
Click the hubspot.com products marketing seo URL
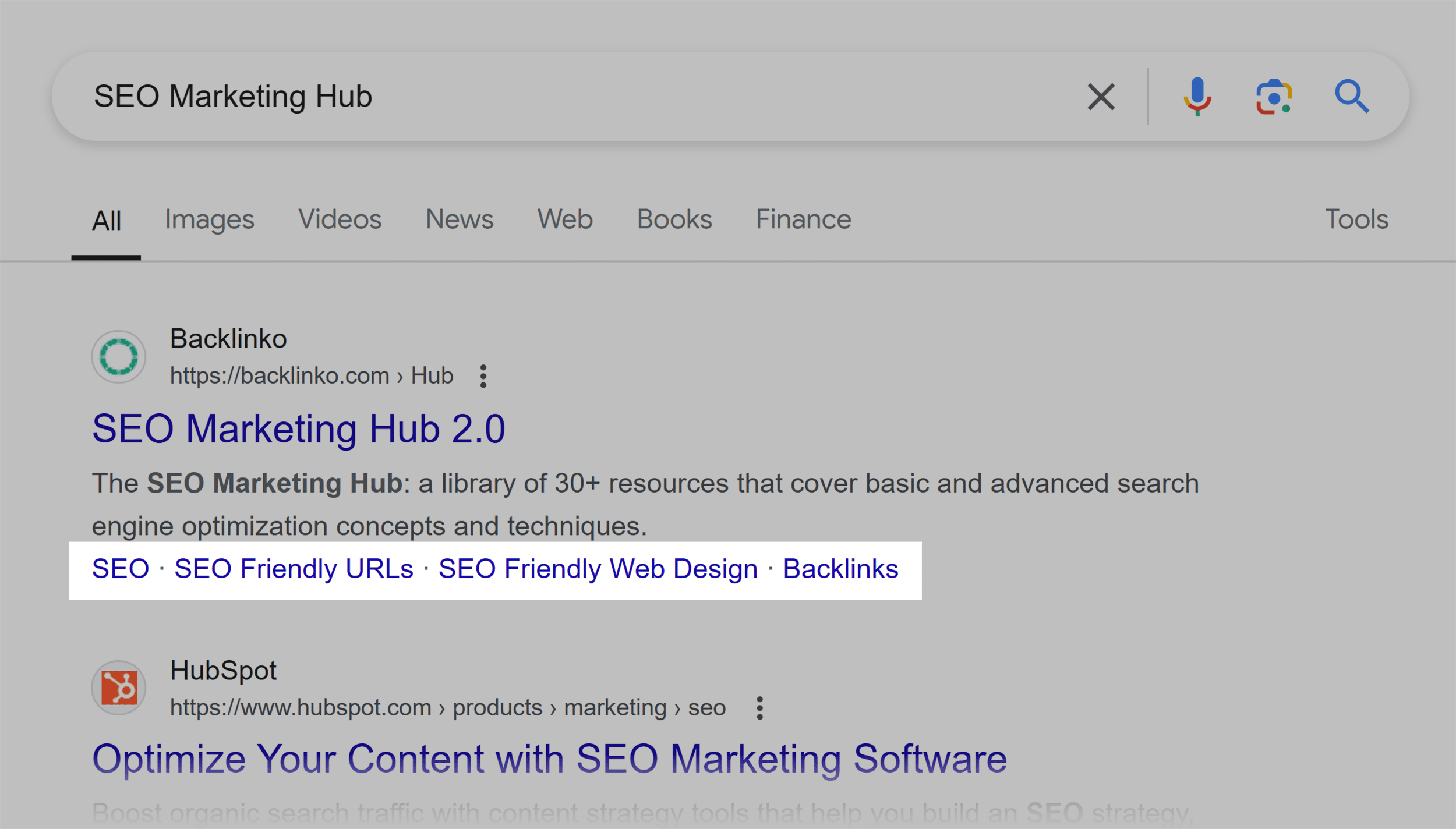[448, 708]
